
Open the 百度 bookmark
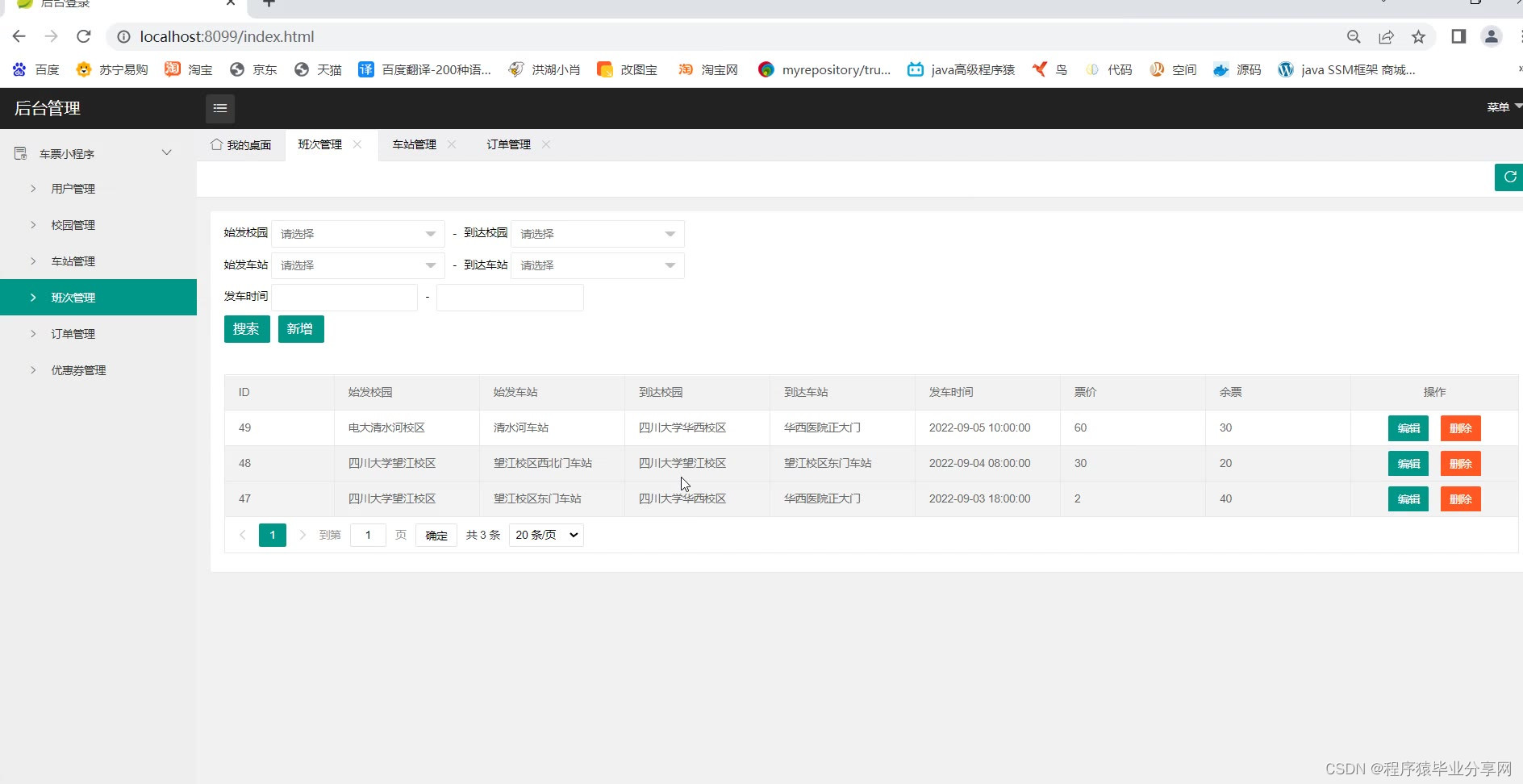pyautogui.click(x=36, y=69)
